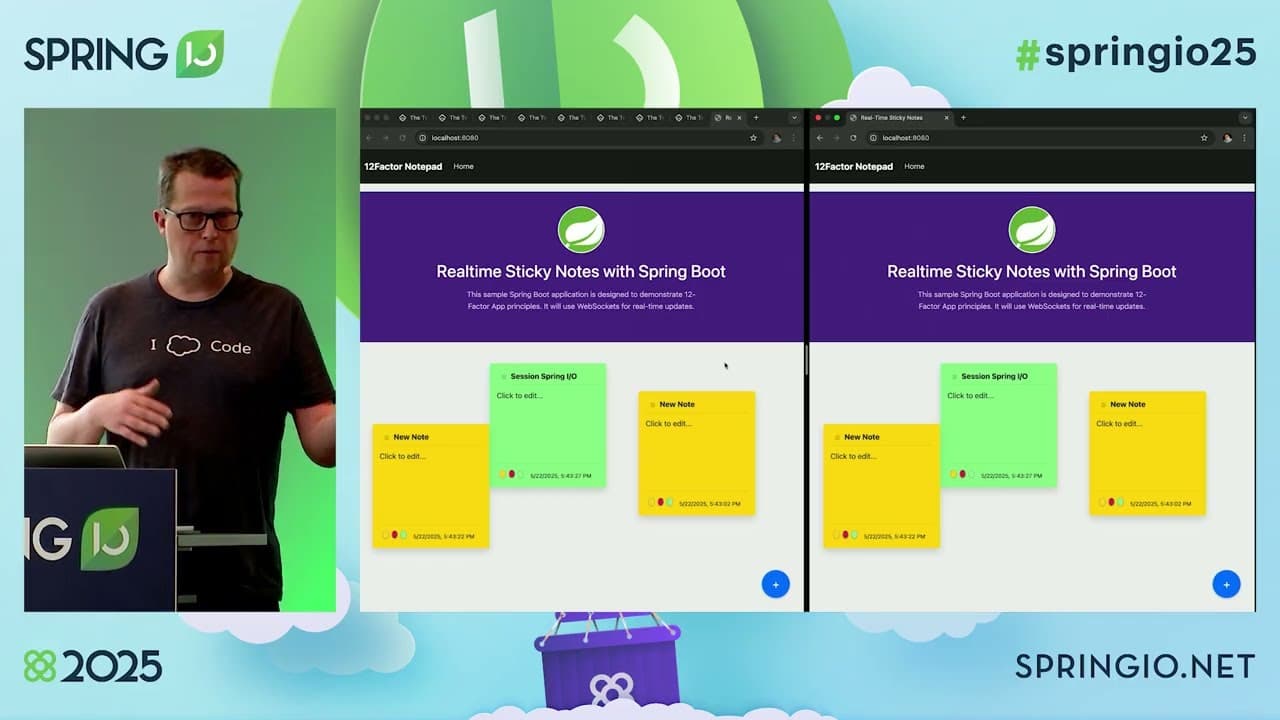The image size is (1280, 720).
Task: Close the Real-Time Sticky Notes tab
Action: click(946, 117)
